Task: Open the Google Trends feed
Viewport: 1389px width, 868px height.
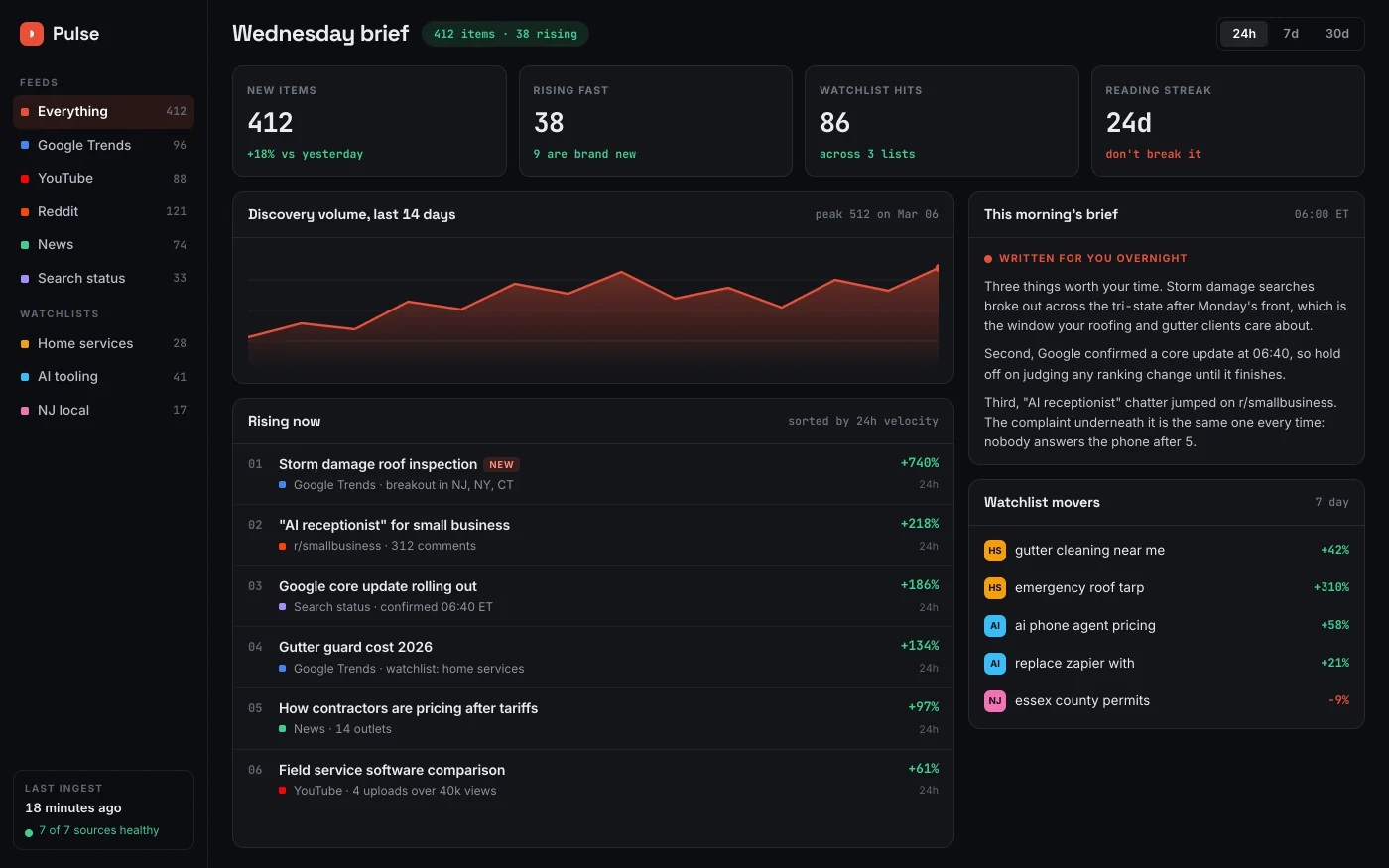Action: coord(103,145)
